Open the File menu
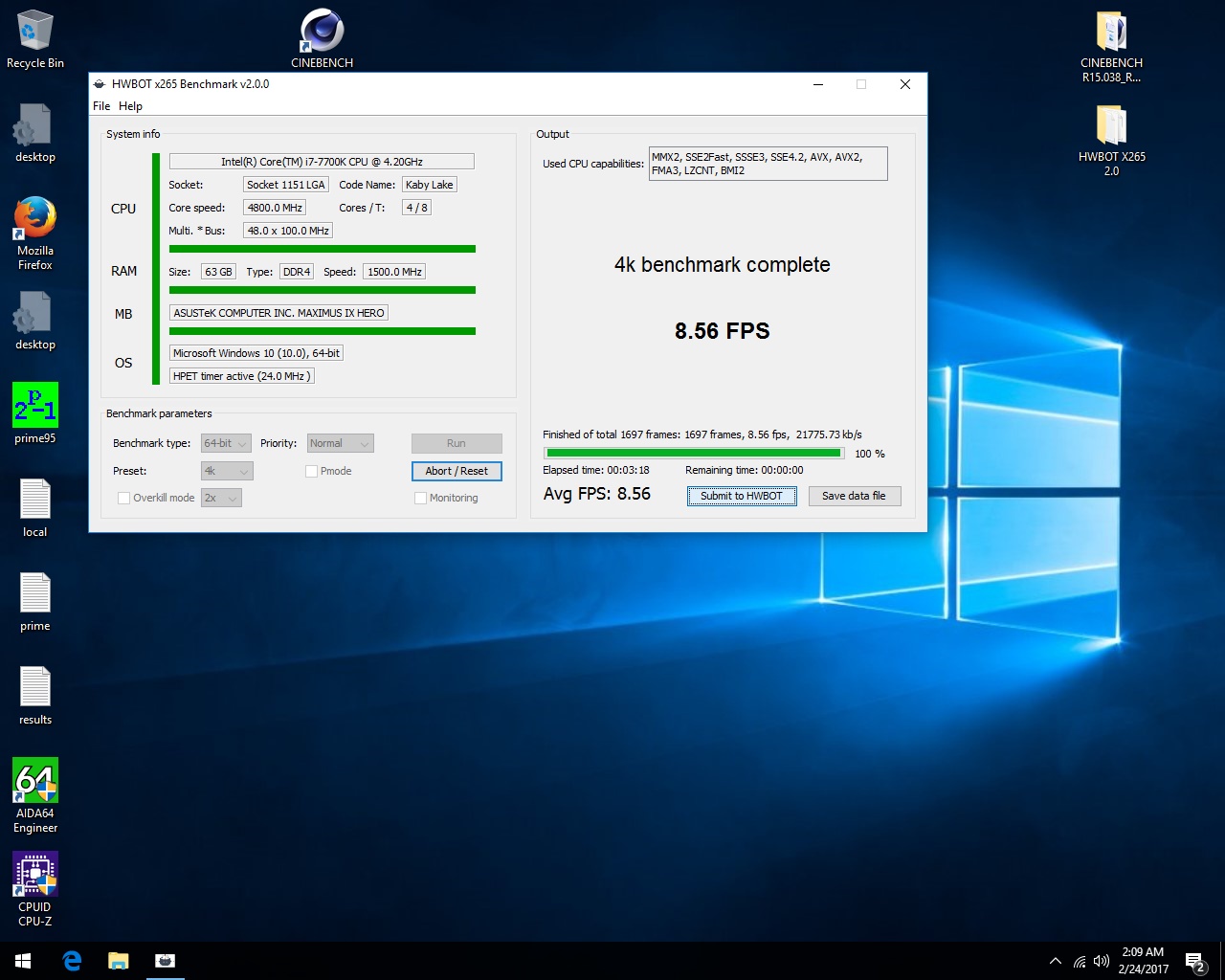This screenshot has width=1225, height=980. [x=101, y=106]
